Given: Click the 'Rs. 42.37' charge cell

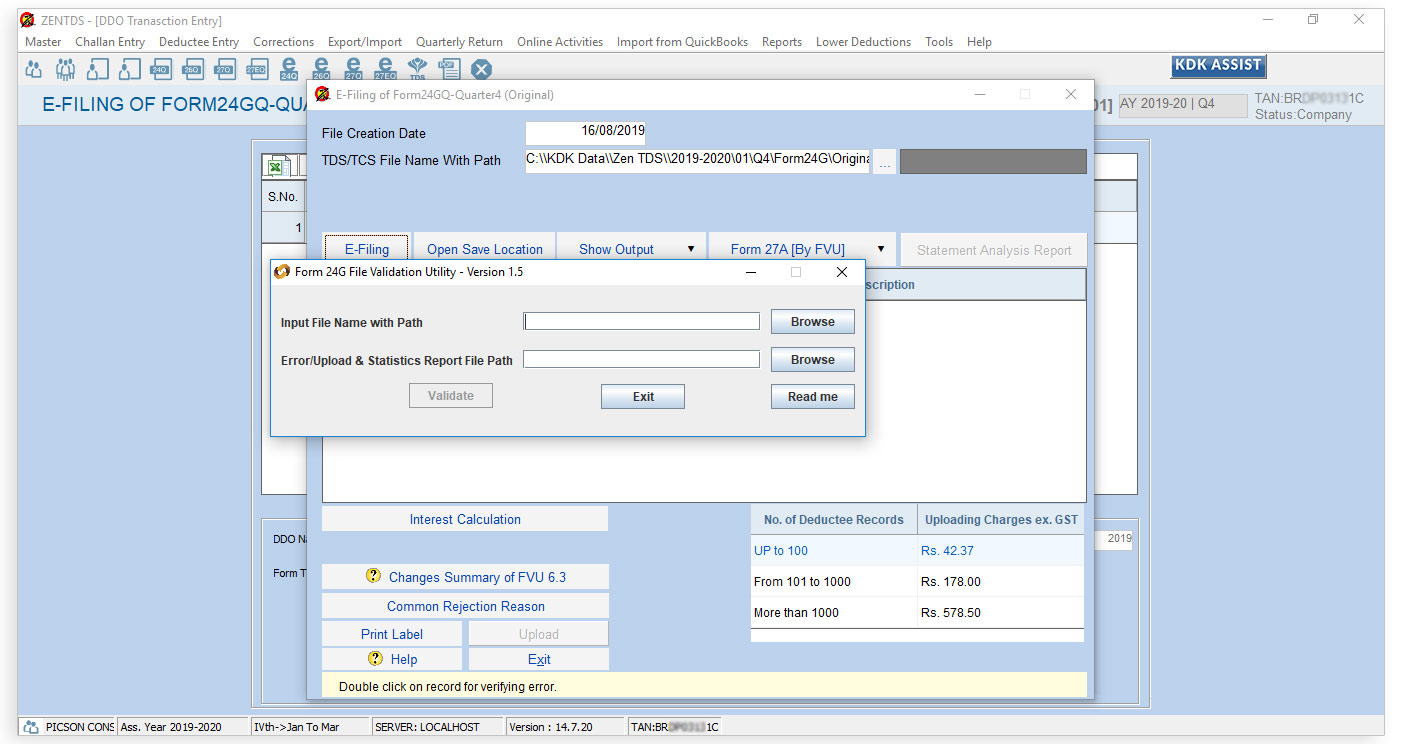Looking at the screenshot, I should pyautogui.click(x=1001, y=551).
